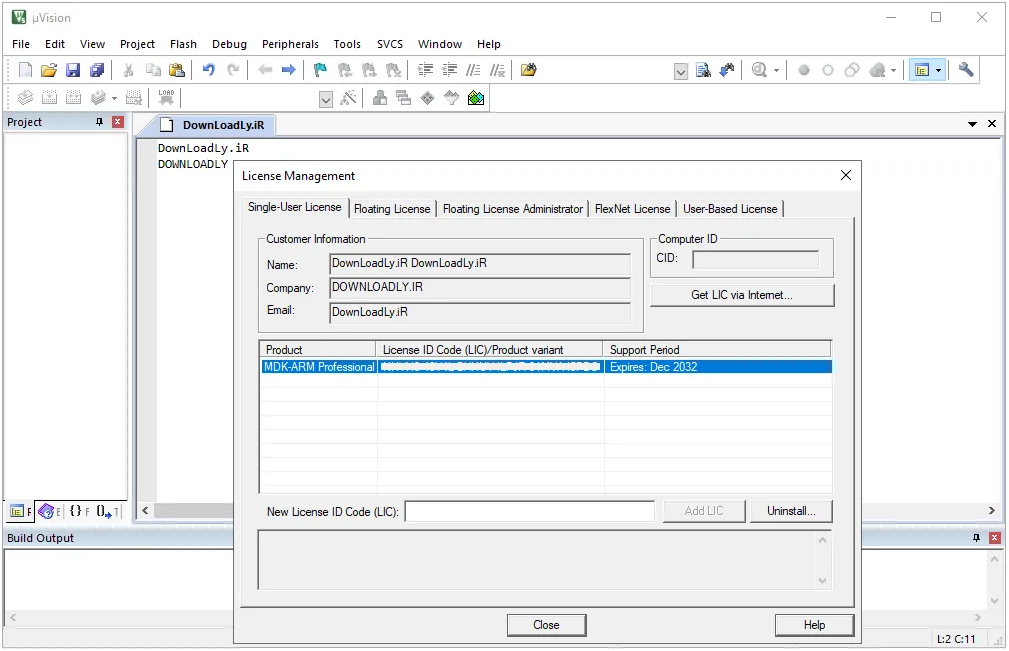Open the SVCS menu

coord(390,44)
